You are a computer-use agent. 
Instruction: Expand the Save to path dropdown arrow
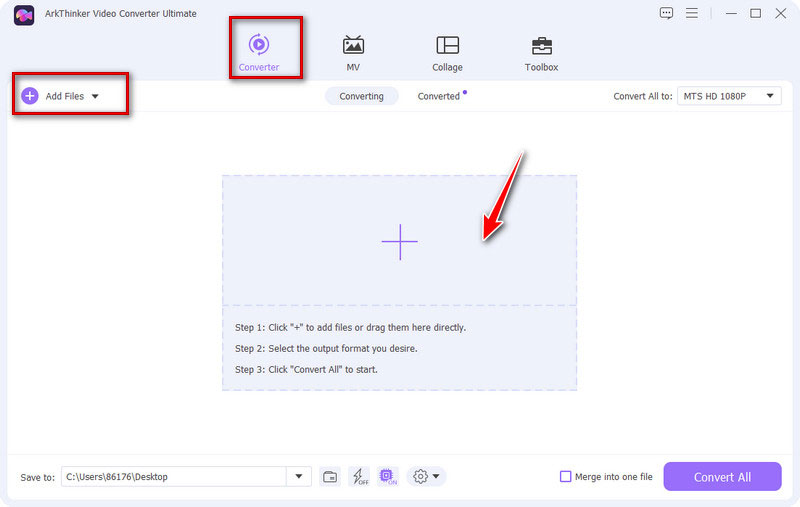tap(299, 476)
